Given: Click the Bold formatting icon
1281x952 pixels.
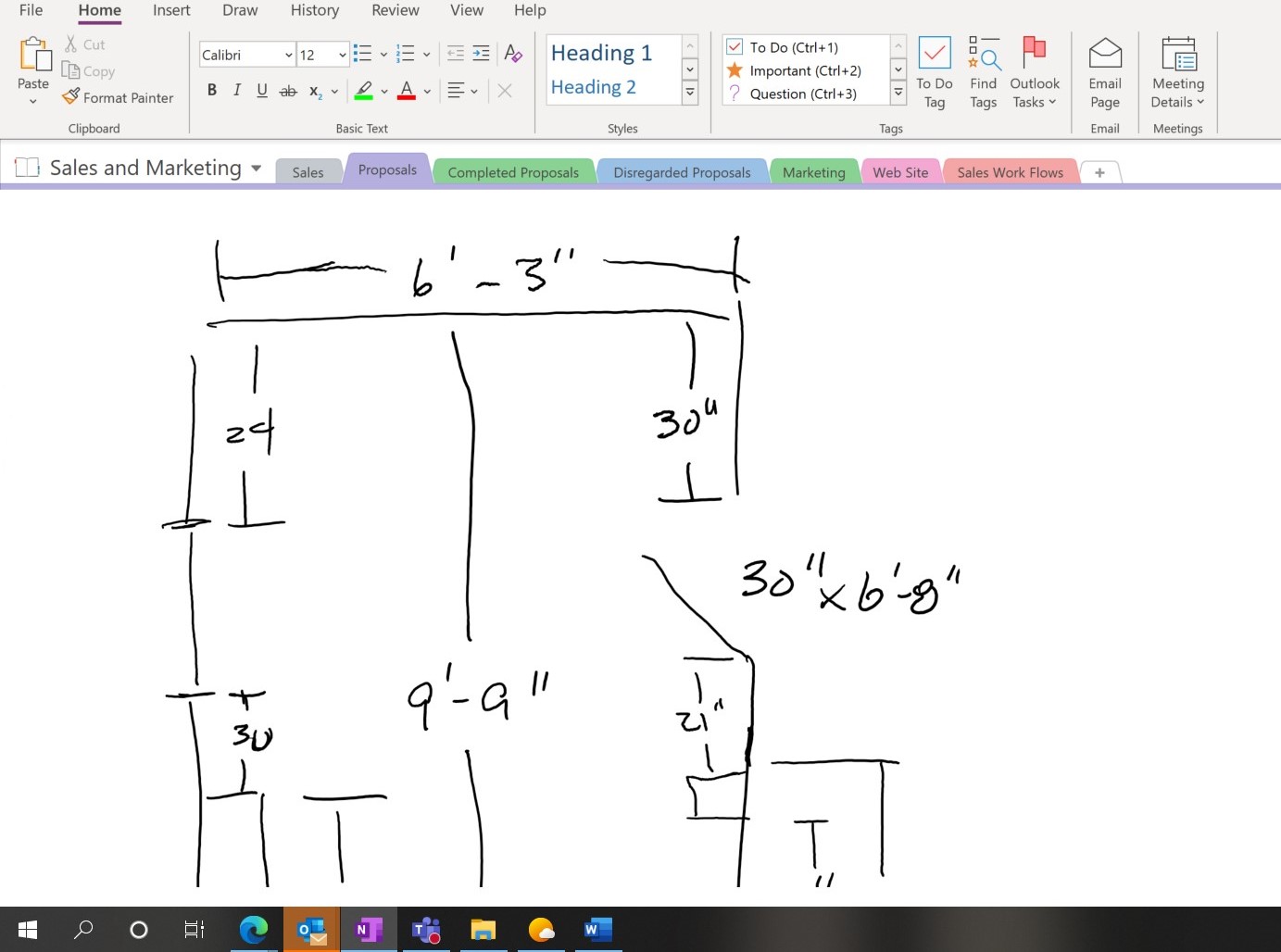Looking at the screenshot, I should (x=211, y=90).
